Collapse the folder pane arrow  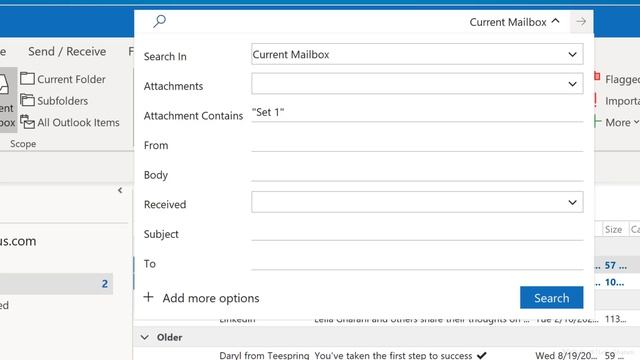click(120, 190)
